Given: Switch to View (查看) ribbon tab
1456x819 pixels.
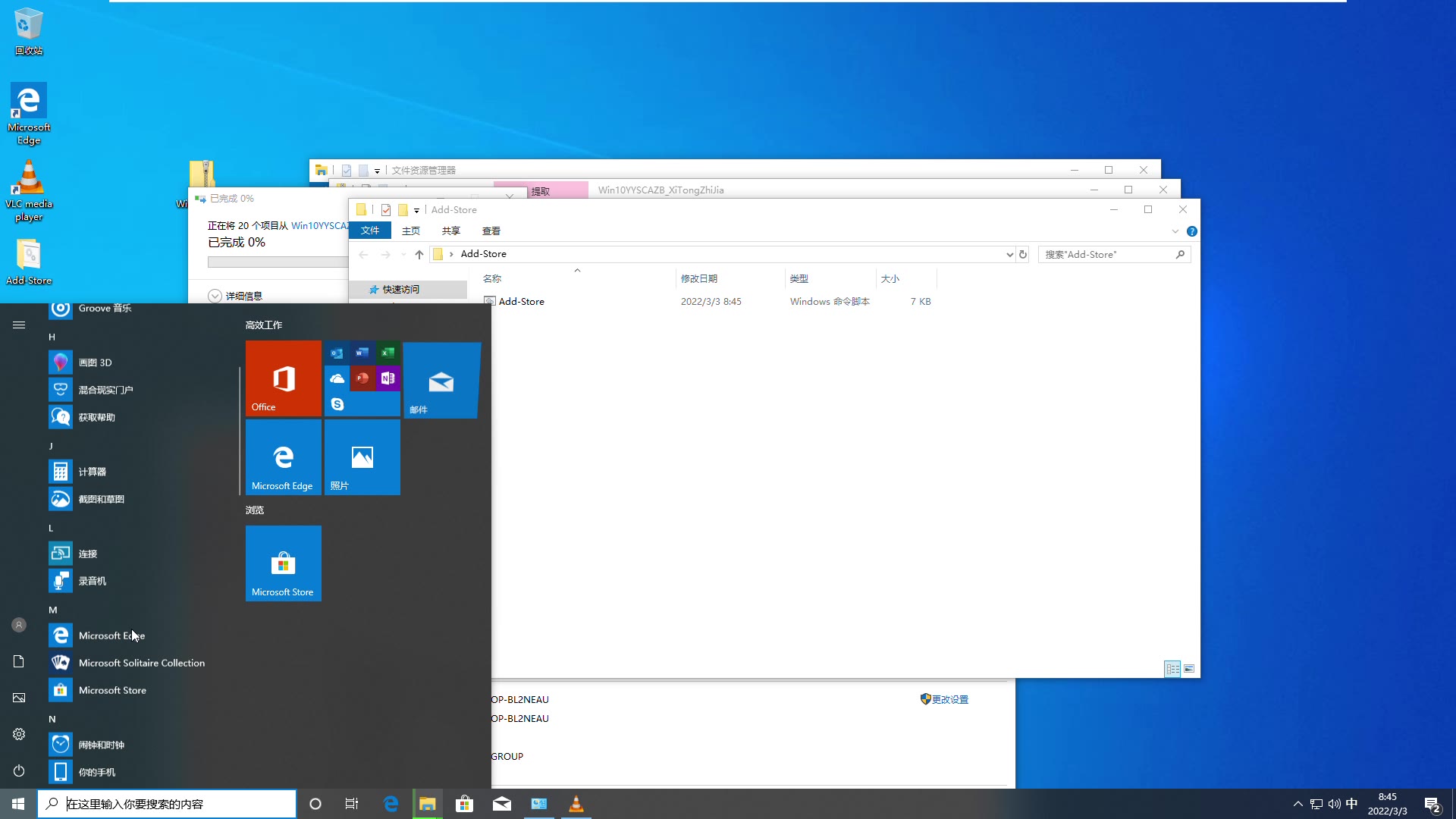Looking at the screenshot, I should tap(491, 231).
